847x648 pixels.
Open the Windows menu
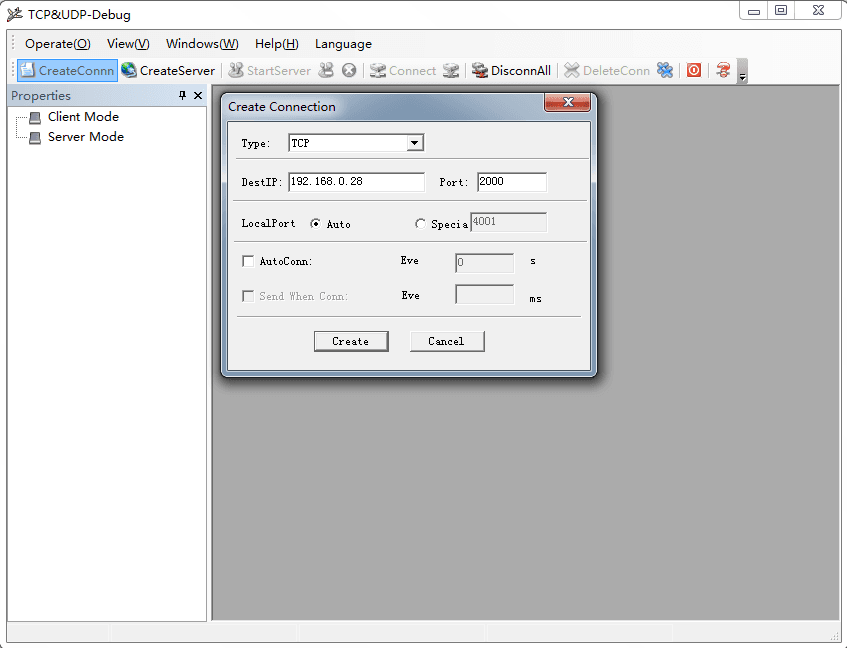coord(202,44)
